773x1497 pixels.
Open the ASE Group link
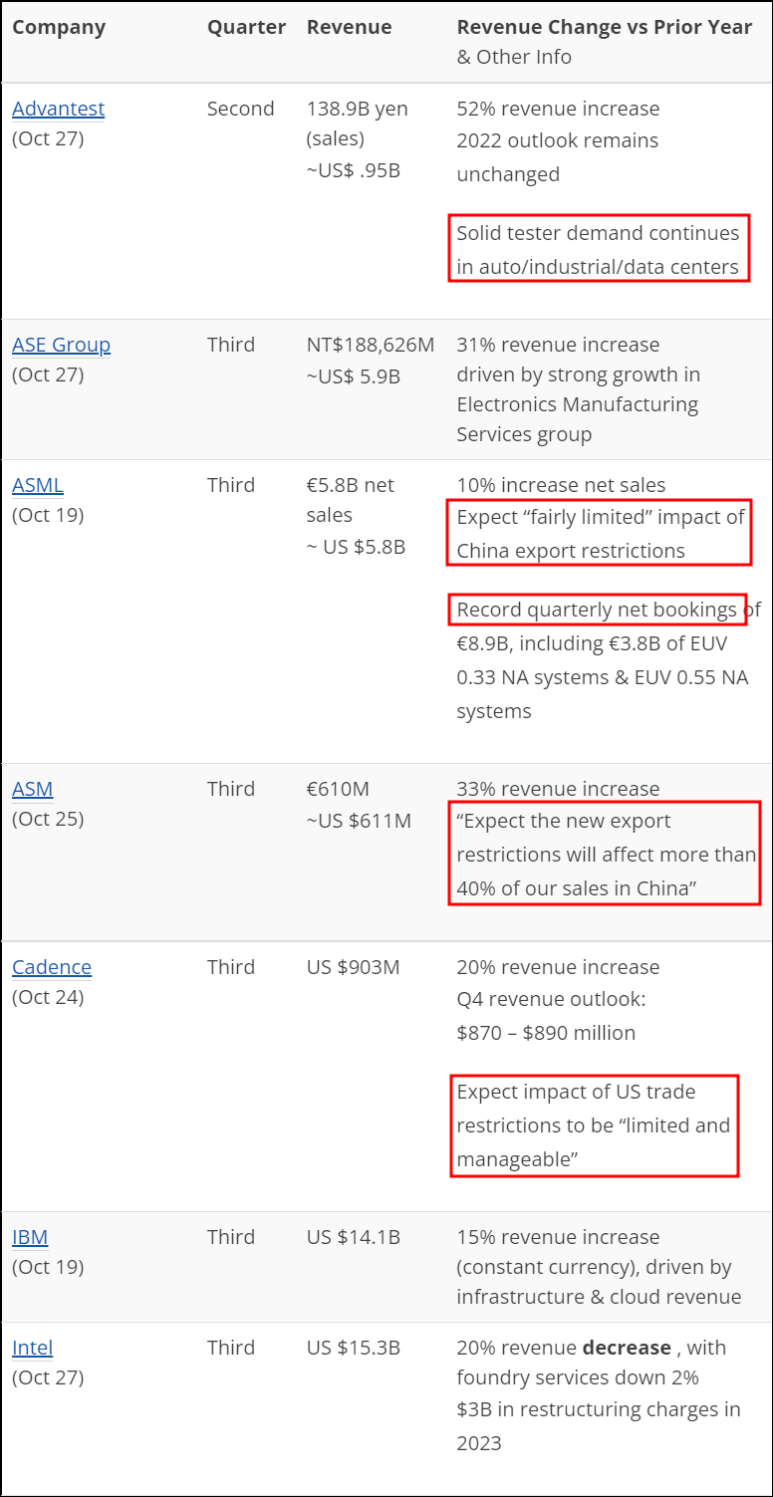pos(61,344)
